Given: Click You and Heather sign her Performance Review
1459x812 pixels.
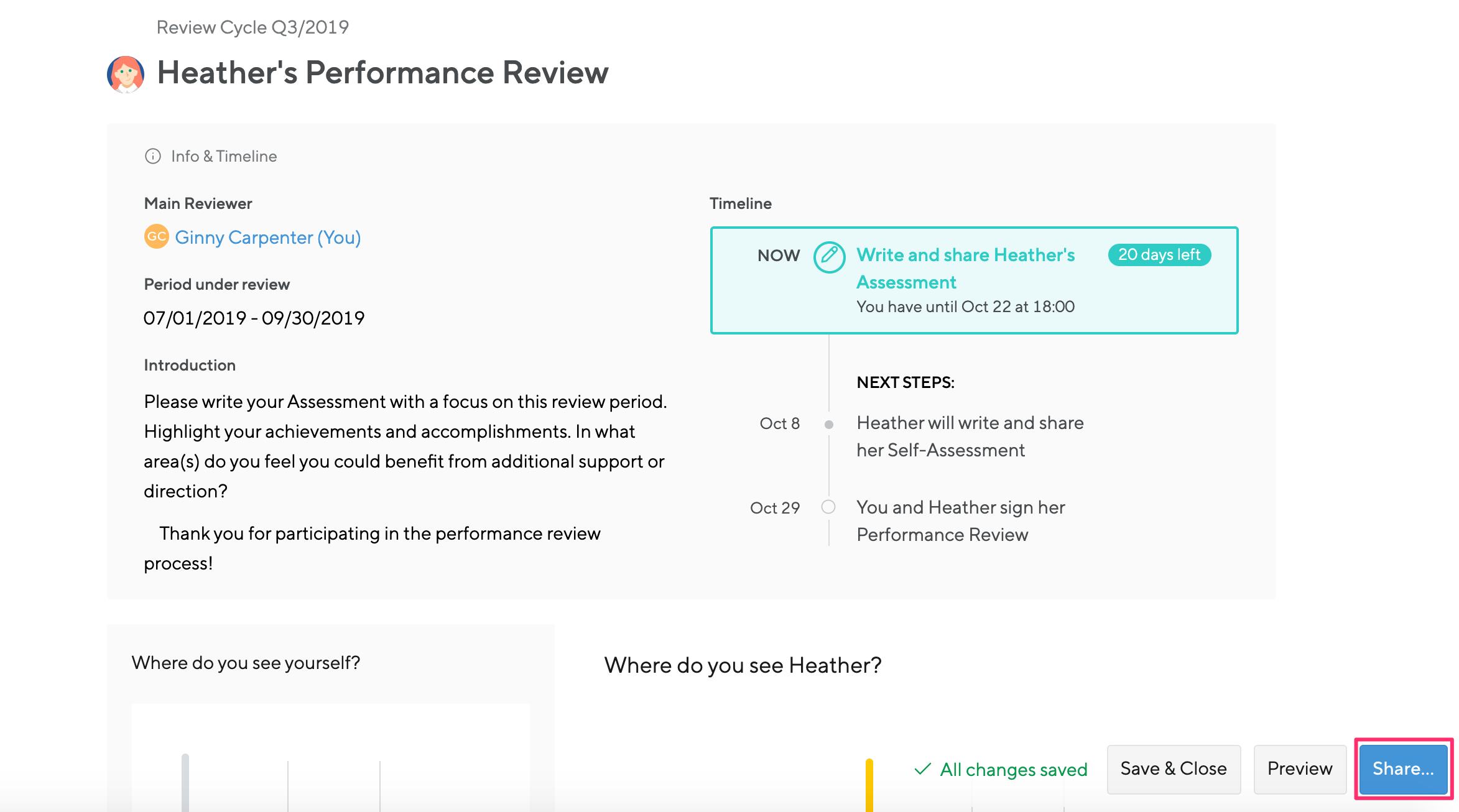Looking at the screenshot, I should pyautogui.click(x=961, y=521).
